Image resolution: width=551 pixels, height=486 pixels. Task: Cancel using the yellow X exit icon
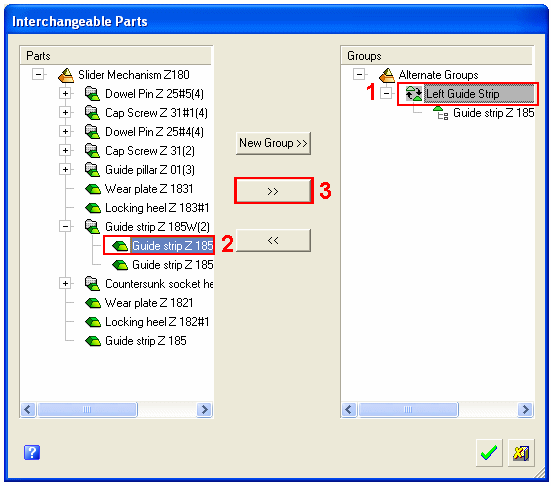point(521,453)
